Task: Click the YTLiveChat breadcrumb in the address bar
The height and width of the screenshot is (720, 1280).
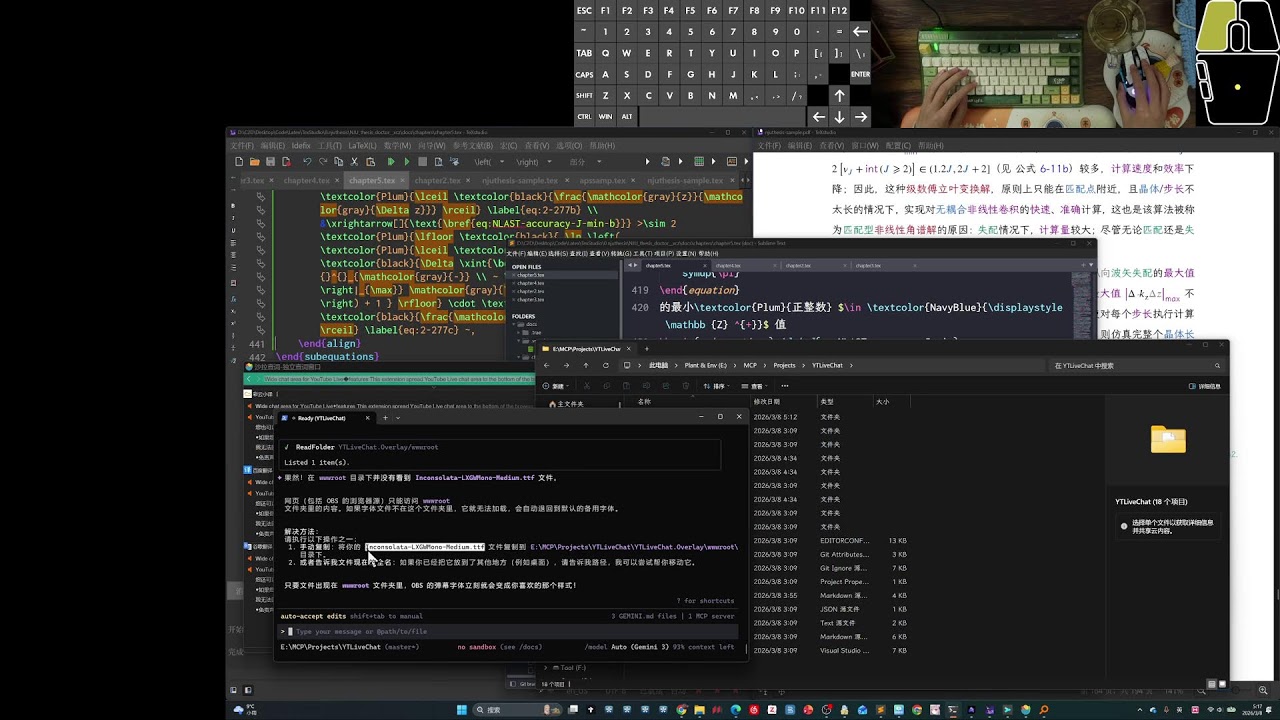Action: (827, 365)
